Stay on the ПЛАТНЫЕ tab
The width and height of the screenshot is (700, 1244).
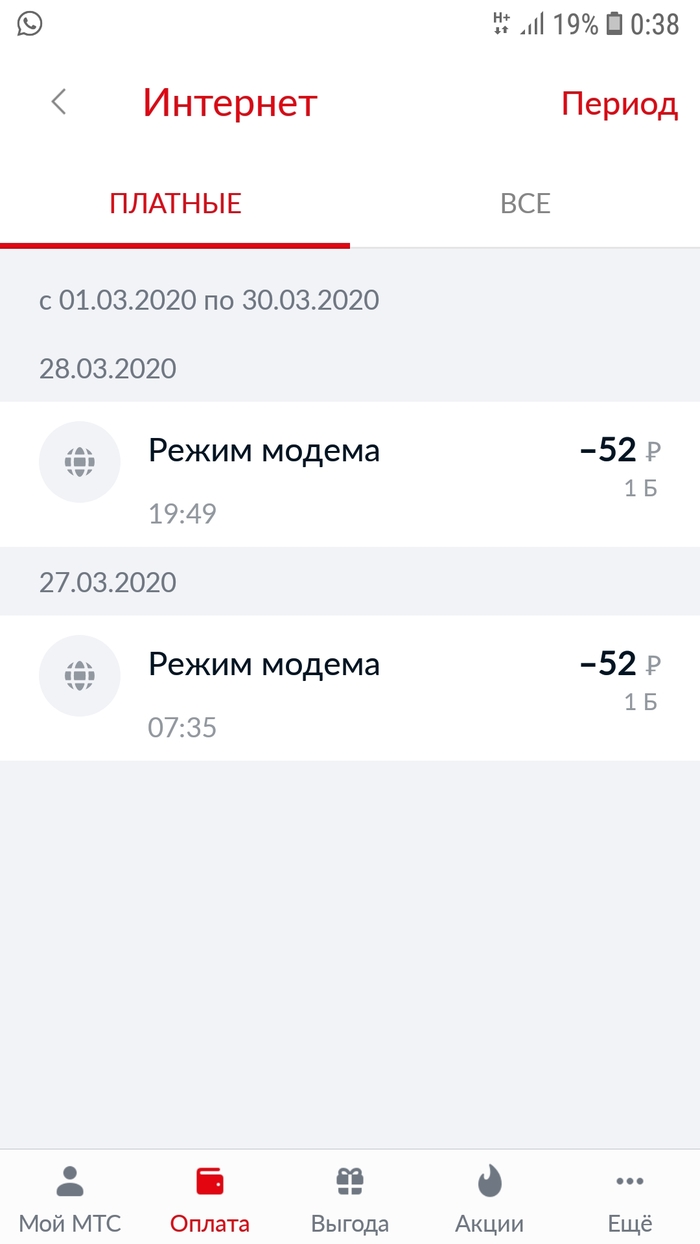click(x=175, y=201)
